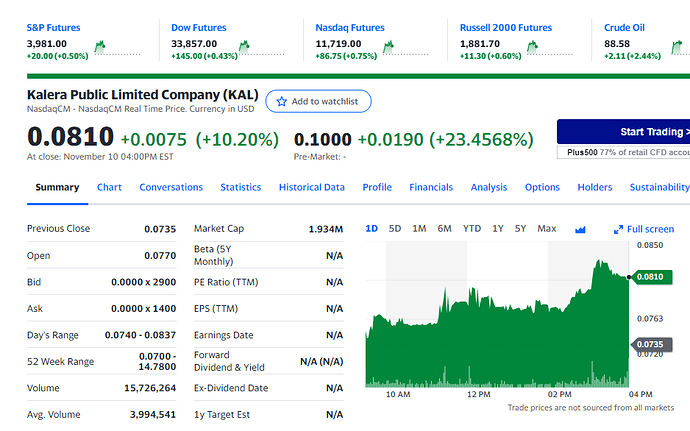
Task: Click the Avg. Volume value 3,994,541
Action: pos(152,415)
